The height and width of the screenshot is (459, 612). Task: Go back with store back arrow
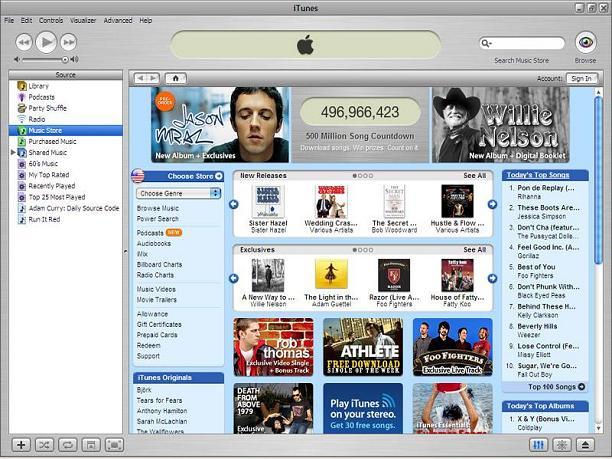pyautogui.click(x=141, y=78)
